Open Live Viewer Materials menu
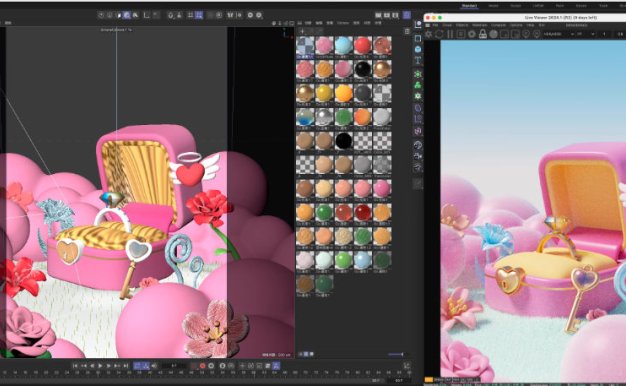 479,25
